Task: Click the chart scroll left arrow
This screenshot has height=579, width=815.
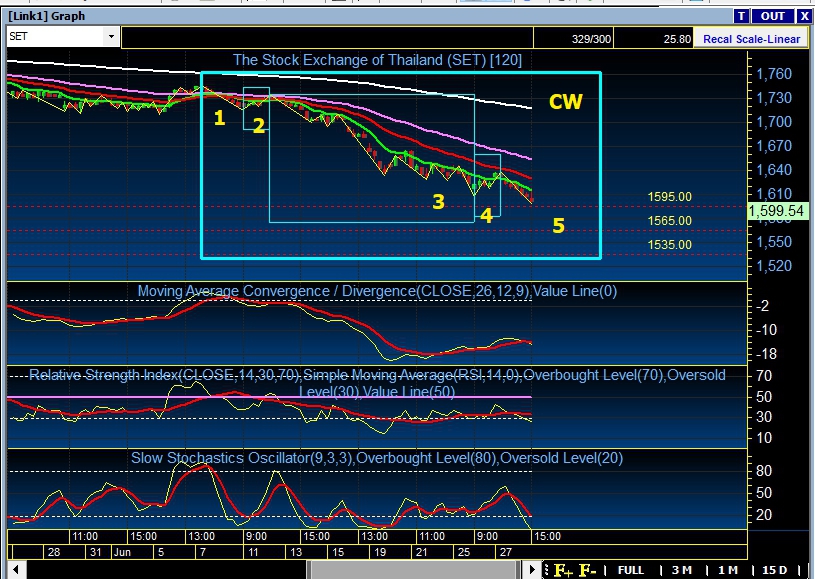Action: 16,570
